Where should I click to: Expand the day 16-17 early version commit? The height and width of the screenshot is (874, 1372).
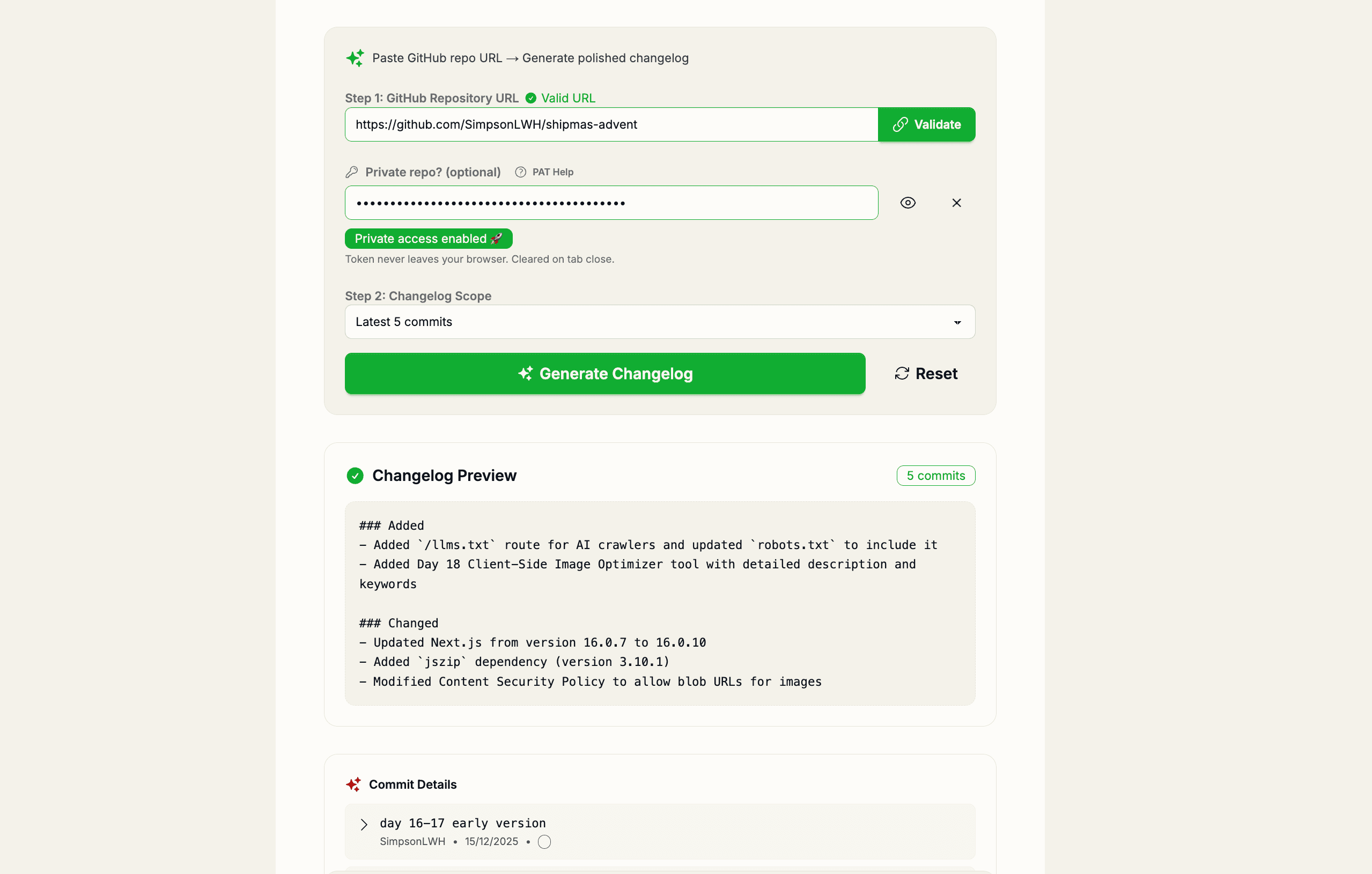(365, 824)
